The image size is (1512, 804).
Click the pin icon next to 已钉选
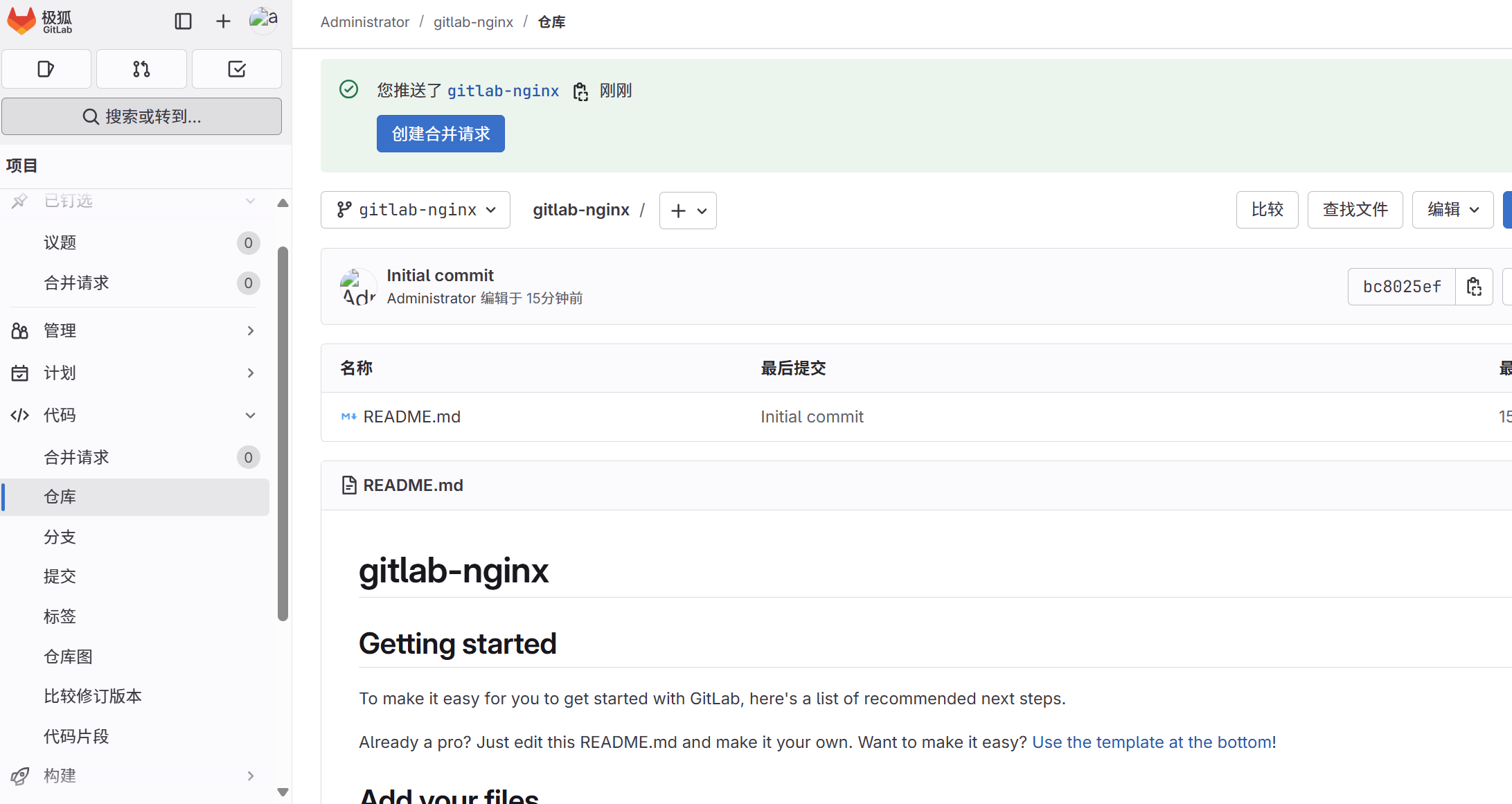19,202
